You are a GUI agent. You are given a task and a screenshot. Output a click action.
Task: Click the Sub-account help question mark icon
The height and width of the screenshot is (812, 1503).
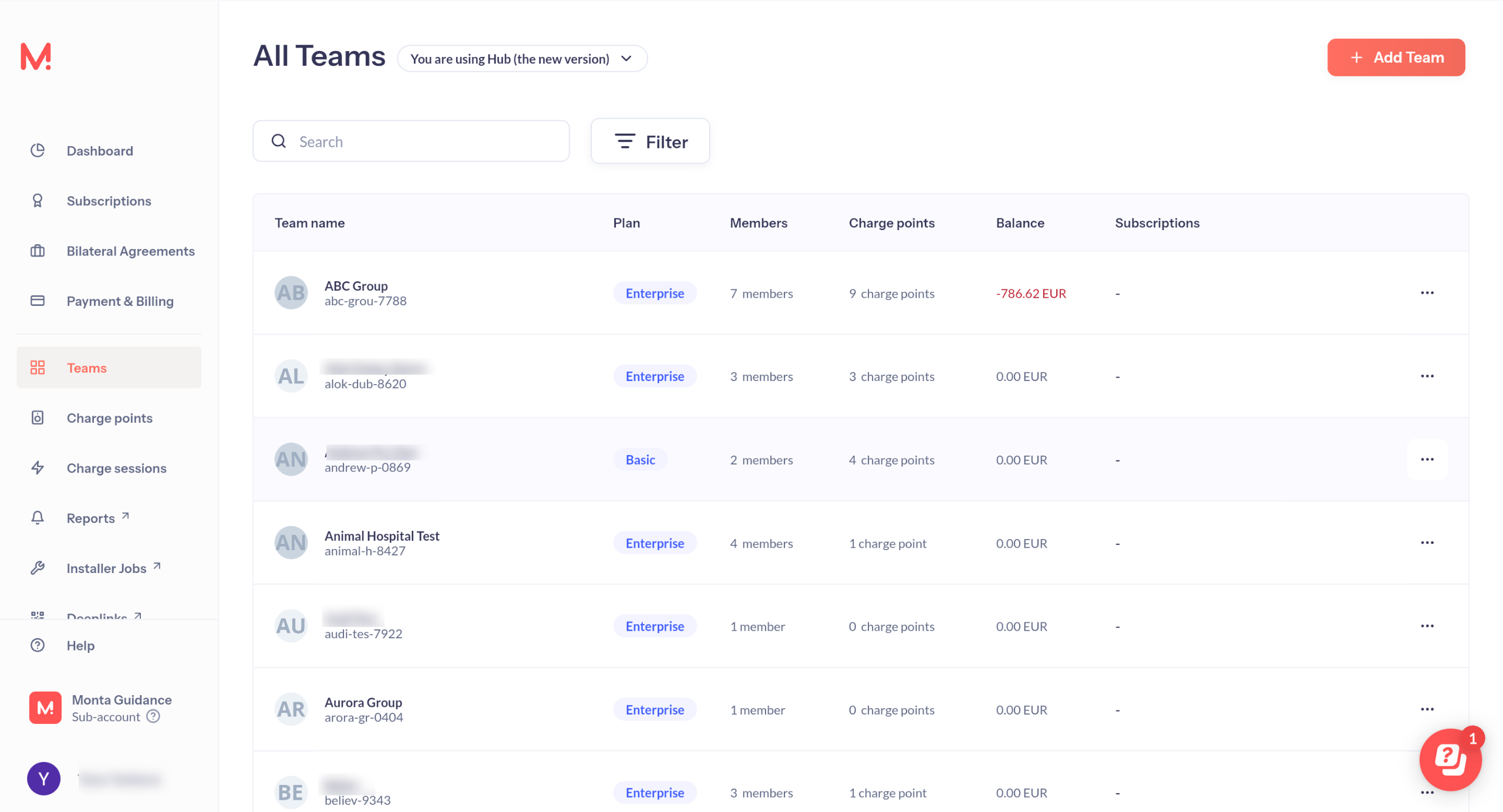point(153,716)
